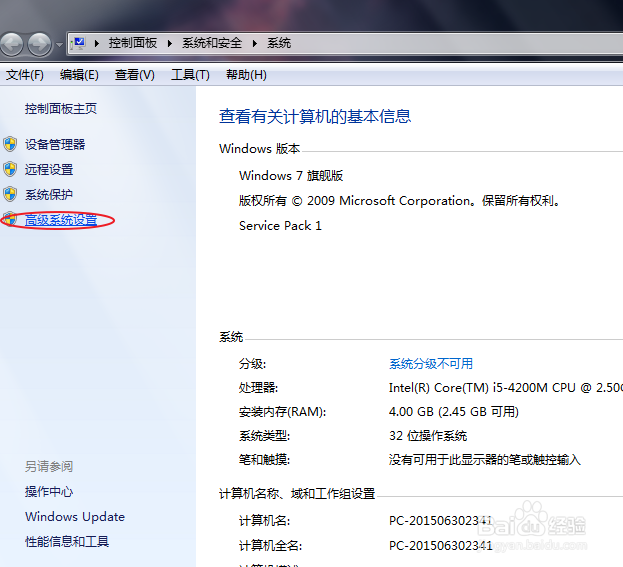Click the copyright line 2009 Microsoft Corporation
Screen dimensions: 623x567
pyautogui.click(x=399, y=201)
